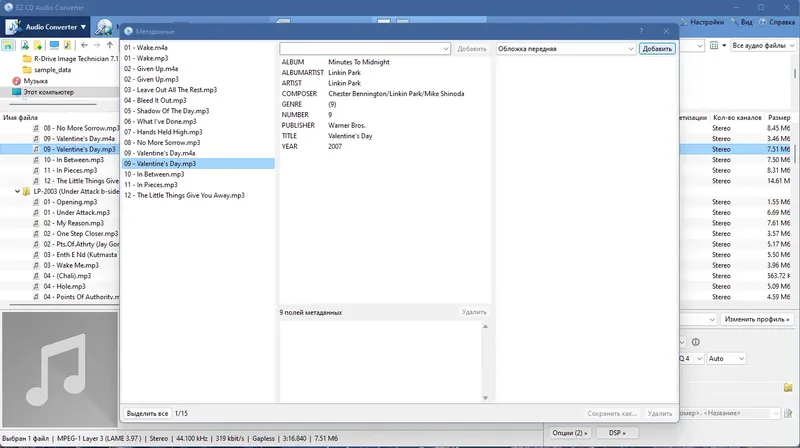Click the encoder info circle icon
Screen dimensions: 800x448
tap(695, 342)
